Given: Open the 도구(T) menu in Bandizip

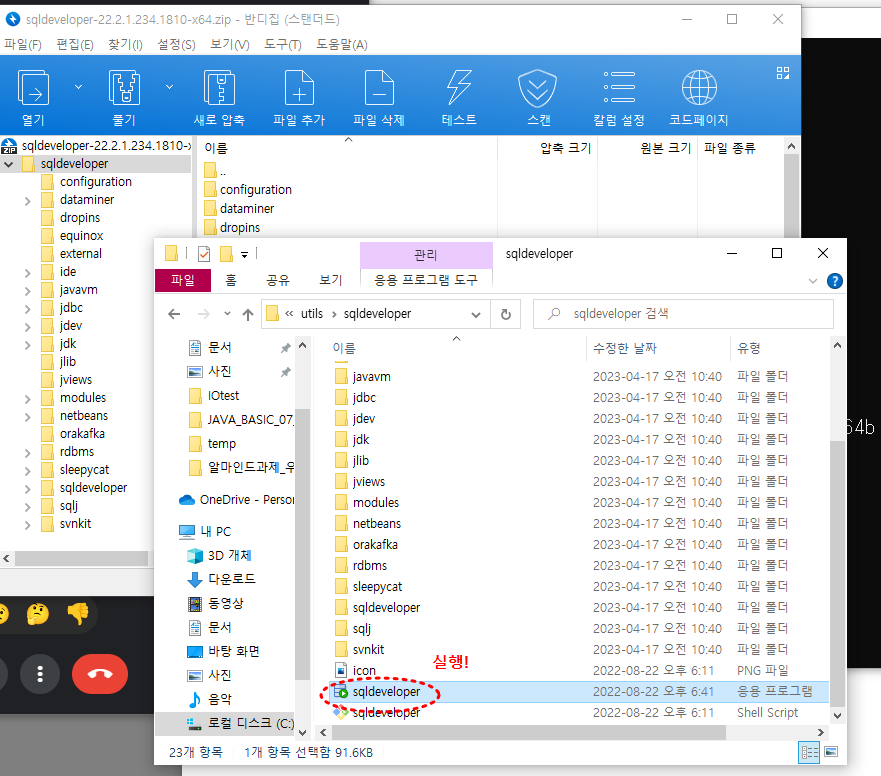Looking at the screenshot, I should coord(283,44).
